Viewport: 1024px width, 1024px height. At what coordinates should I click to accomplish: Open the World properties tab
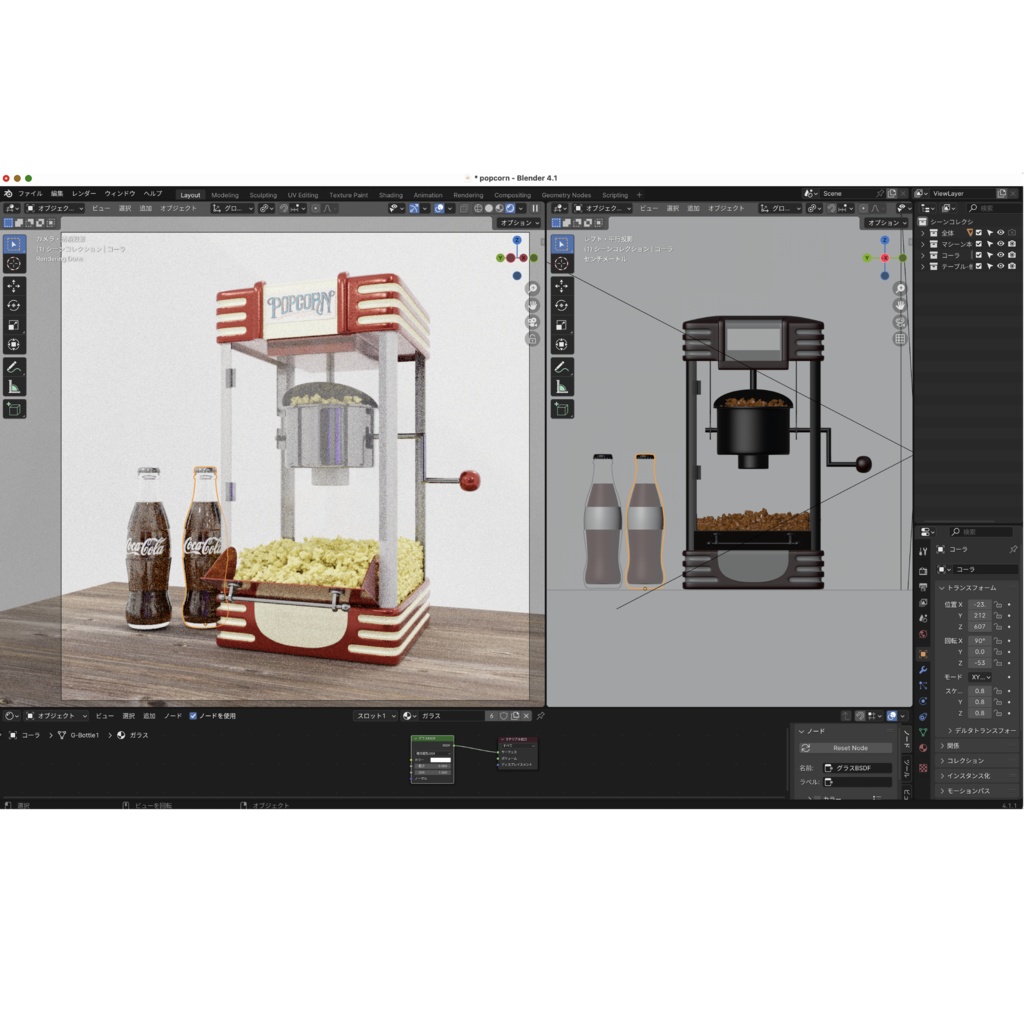pos(923,634)
